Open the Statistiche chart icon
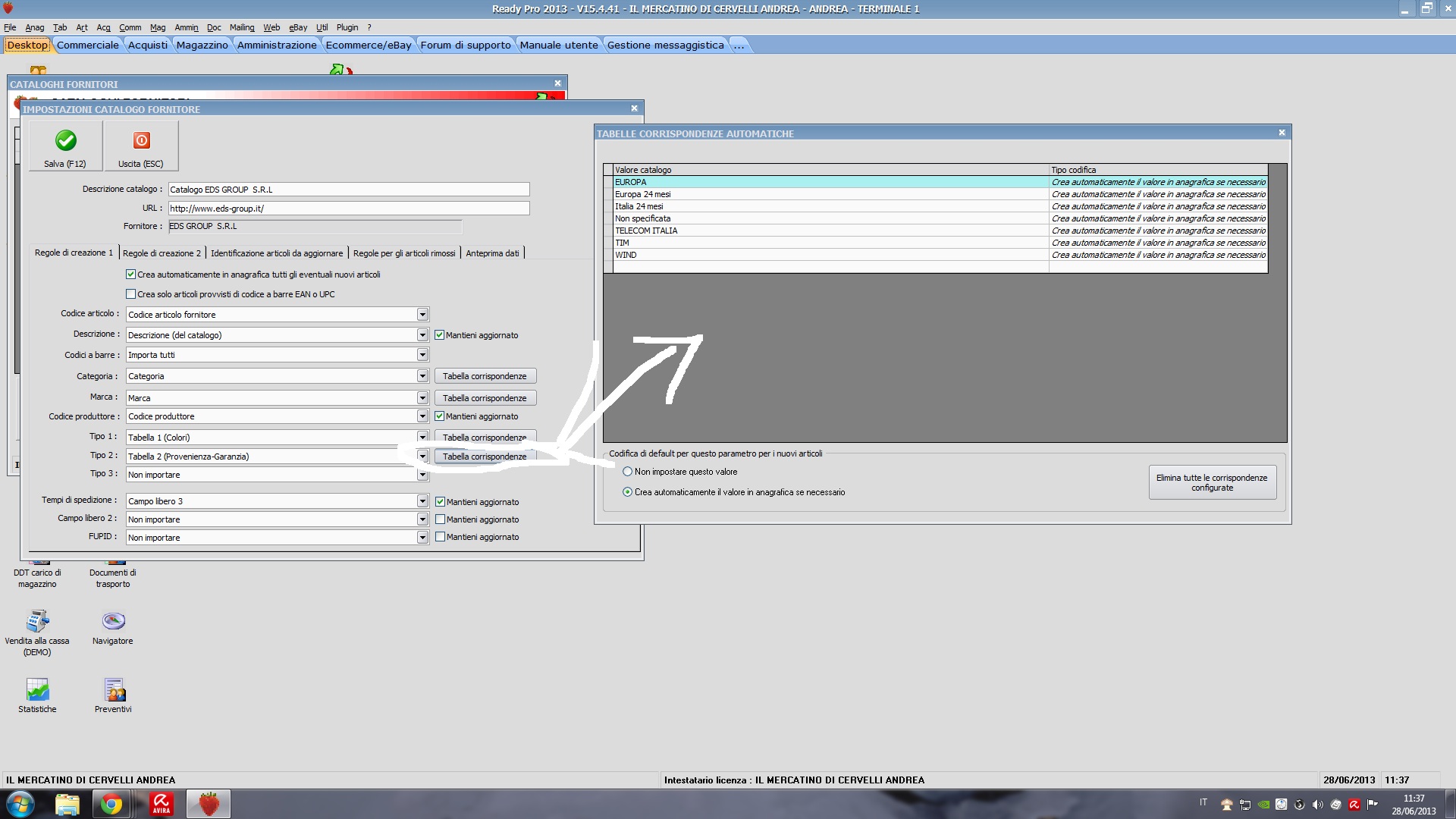The height and width of the screenshot is (819, 1456). point(37,689)
